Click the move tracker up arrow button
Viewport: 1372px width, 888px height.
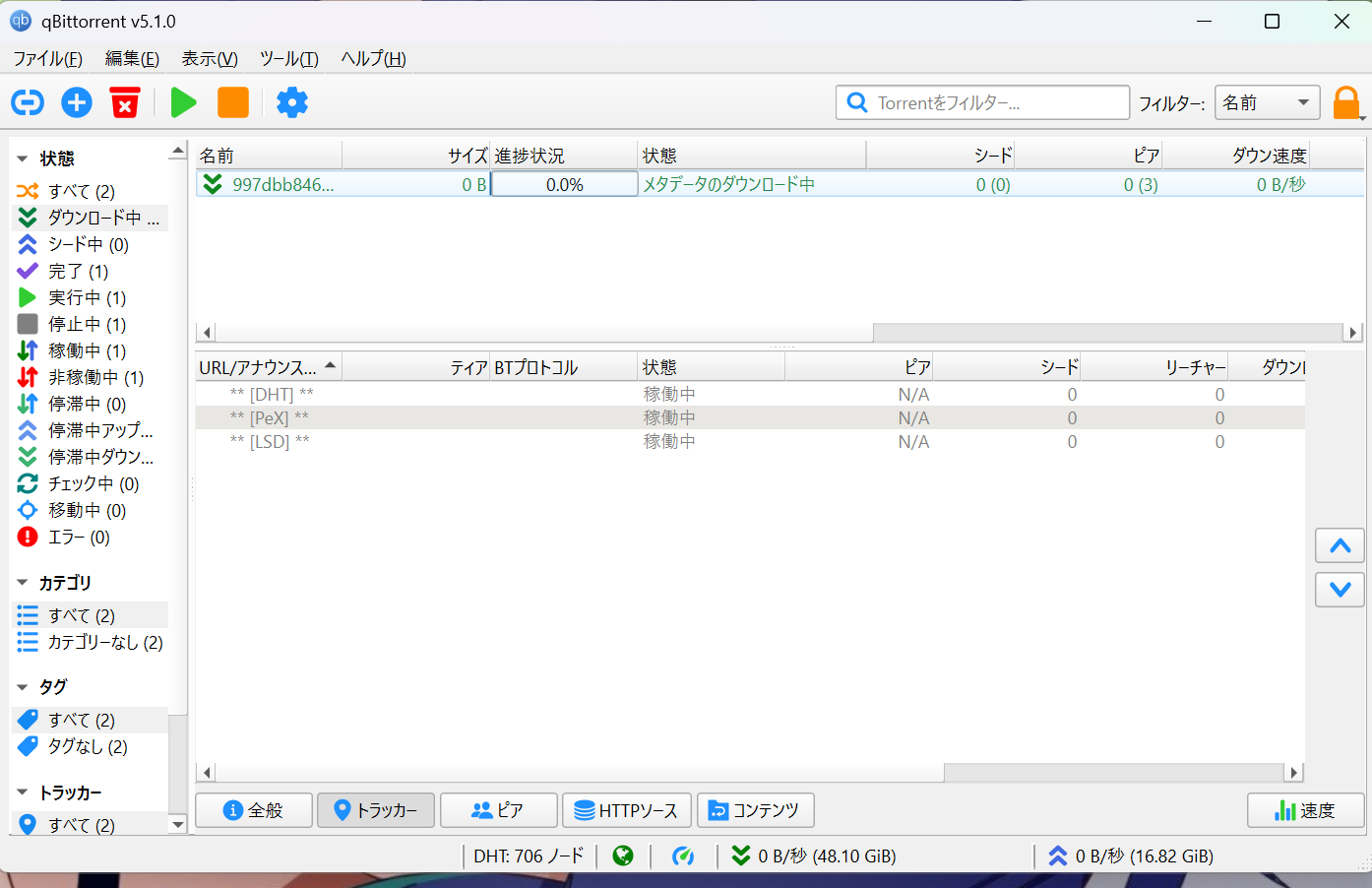[1340, 546]
